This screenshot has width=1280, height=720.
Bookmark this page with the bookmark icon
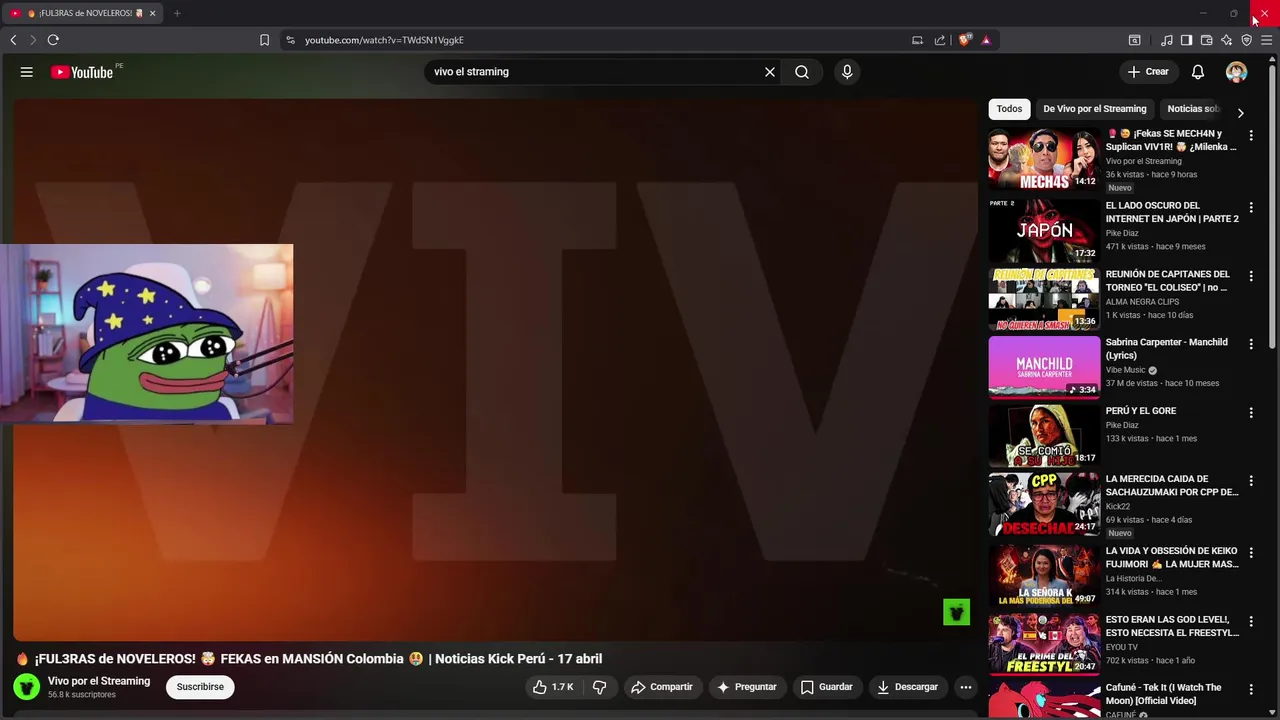click(x=264, y=40)
